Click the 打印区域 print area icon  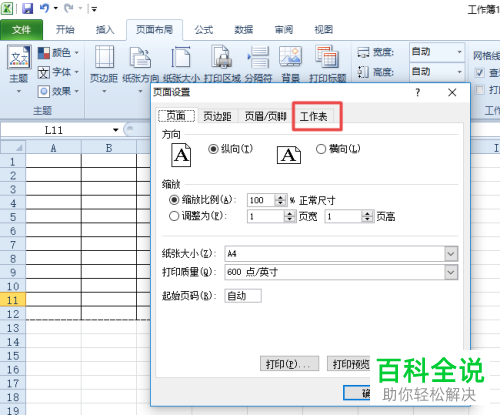[x=222, y=57]
